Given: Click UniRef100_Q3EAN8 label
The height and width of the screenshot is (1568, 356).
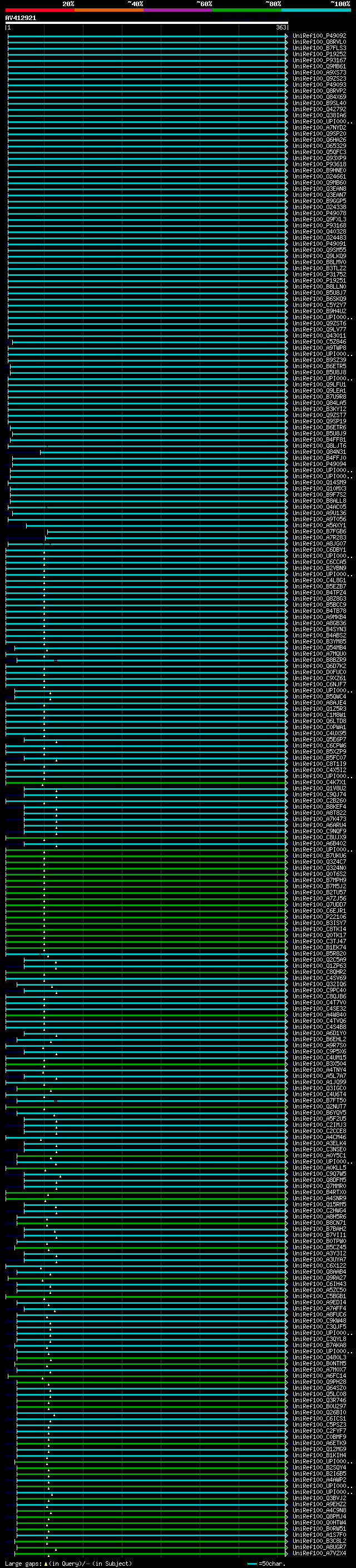Looking at the screenshot, I should (x=319, y=189).
